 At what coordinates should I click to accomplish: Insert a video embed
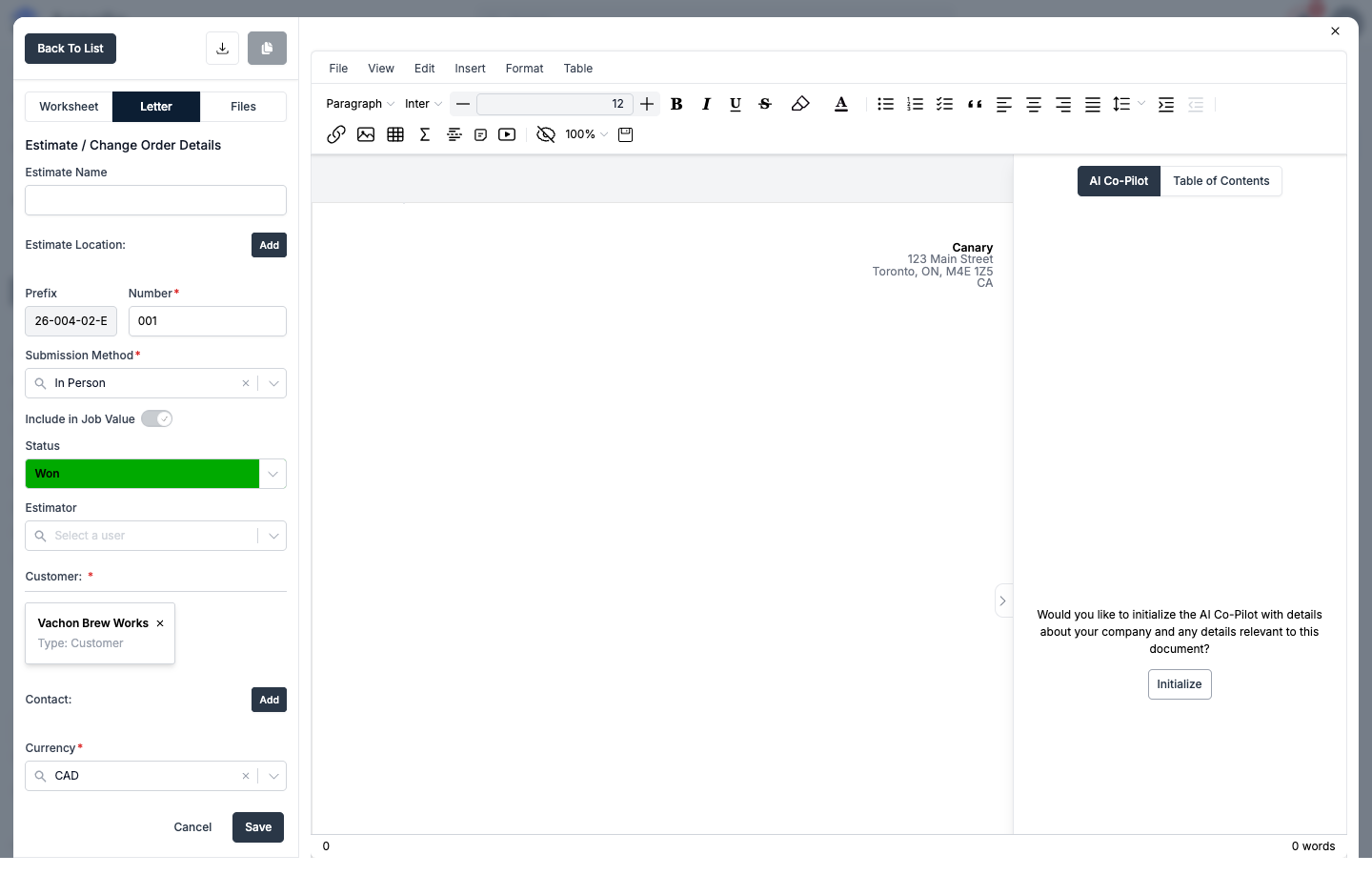click(507, 134)
